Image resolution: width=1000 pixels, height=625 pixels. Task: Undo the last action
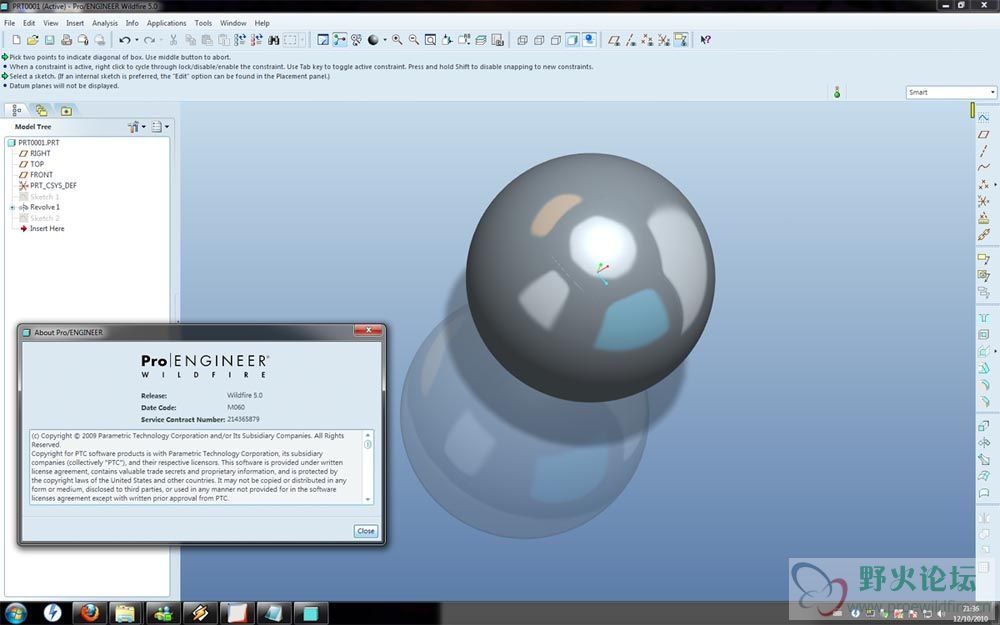point(124,40)
